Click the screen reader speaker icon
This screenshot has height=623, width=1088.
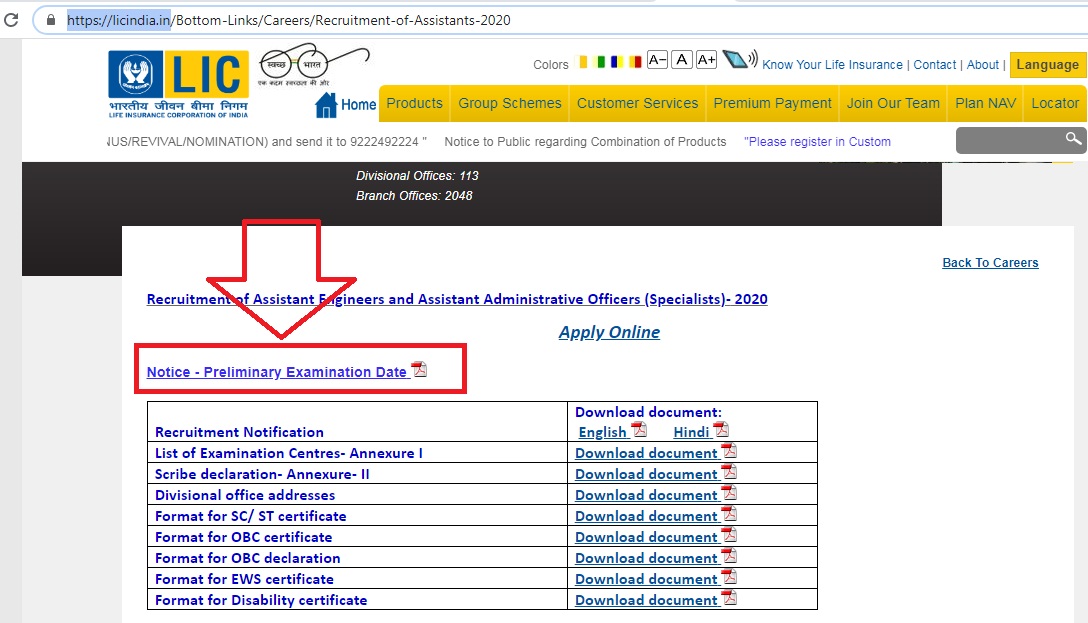[x=740, y=59]
